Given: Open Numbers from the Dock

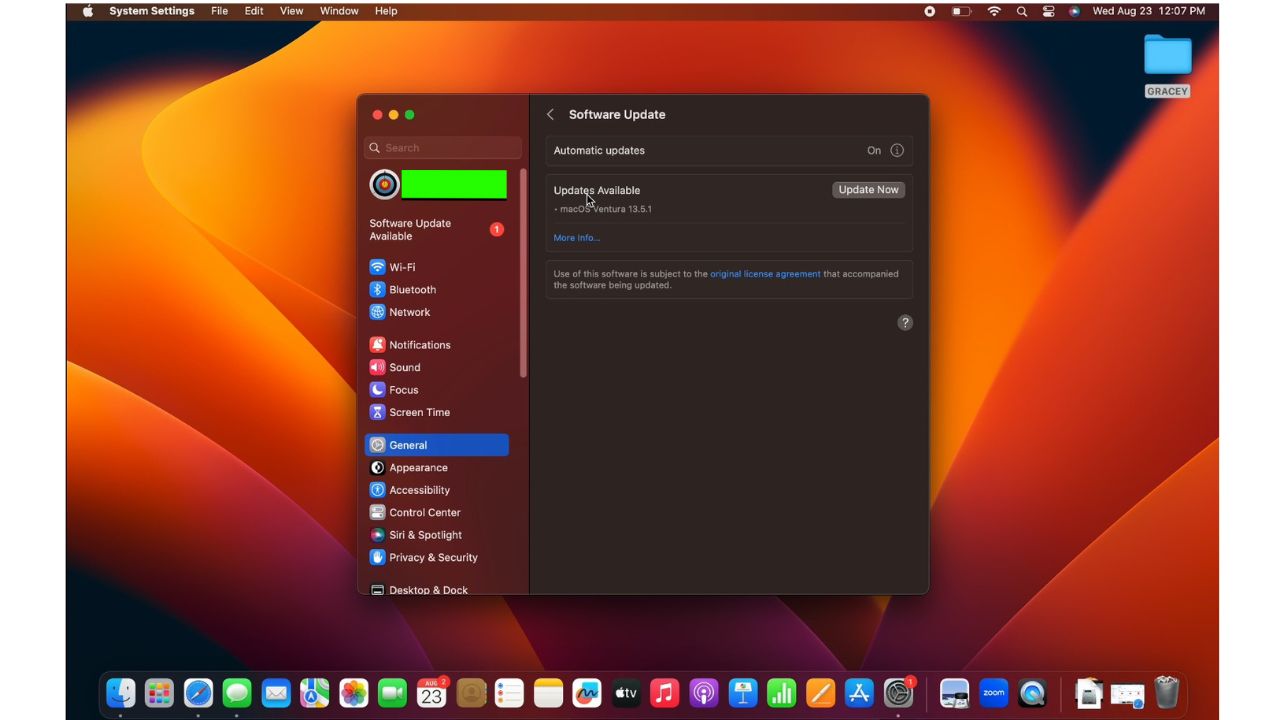Looking at the screenshot, I should point(781,692).
